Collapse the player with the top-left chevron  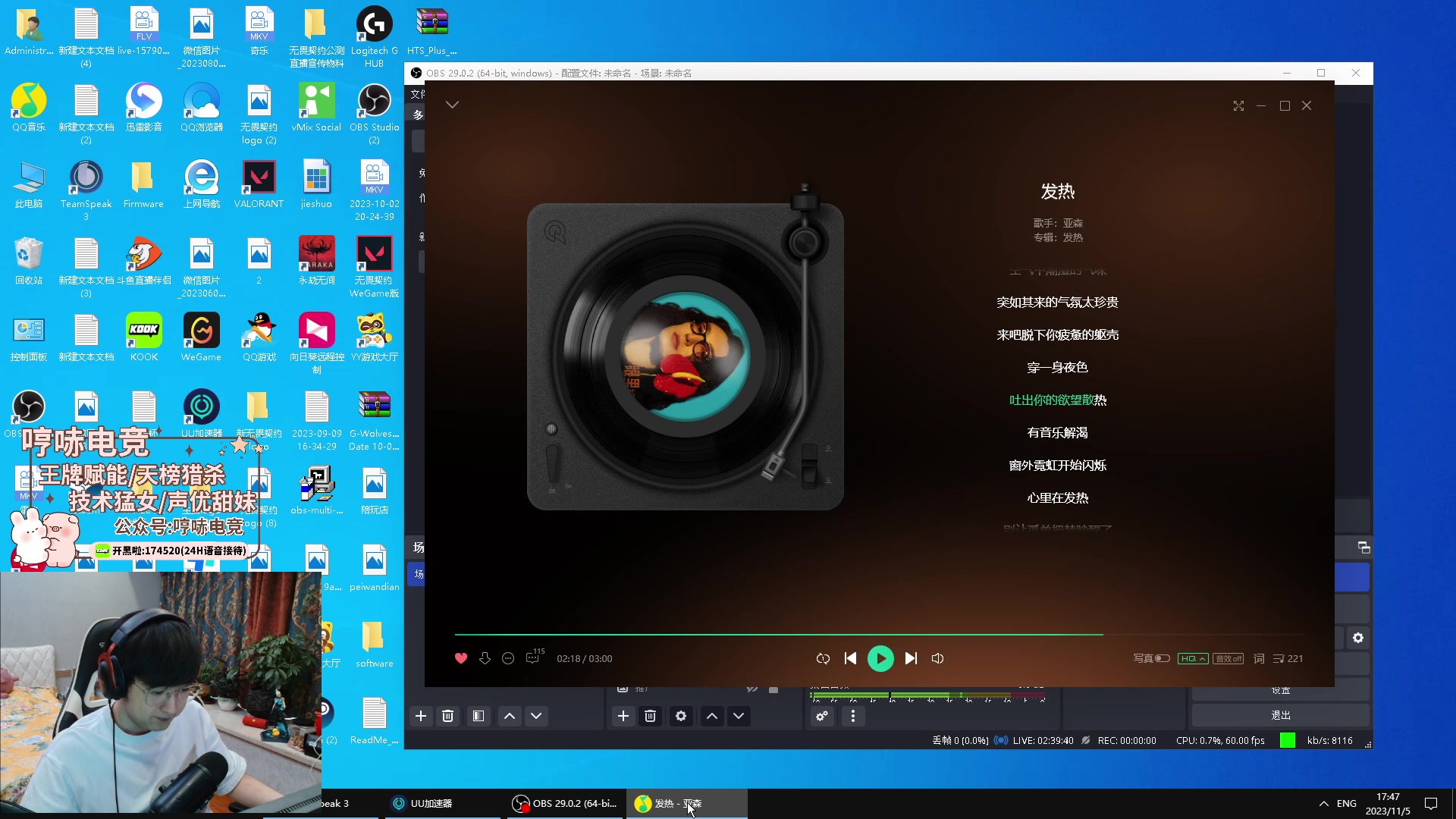tap(453, 105)
